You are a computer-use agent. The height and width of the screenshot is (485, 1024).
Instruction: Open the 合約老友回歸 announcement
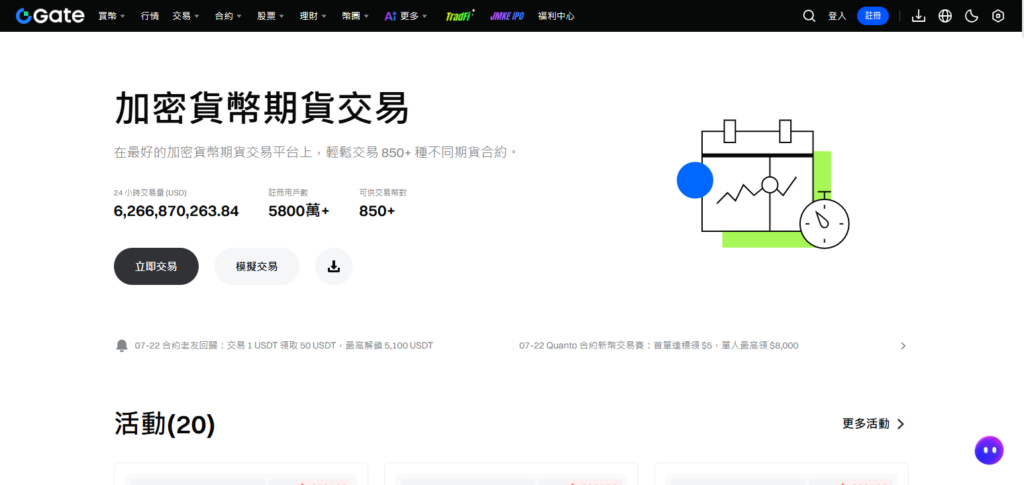tap(284, 345)
